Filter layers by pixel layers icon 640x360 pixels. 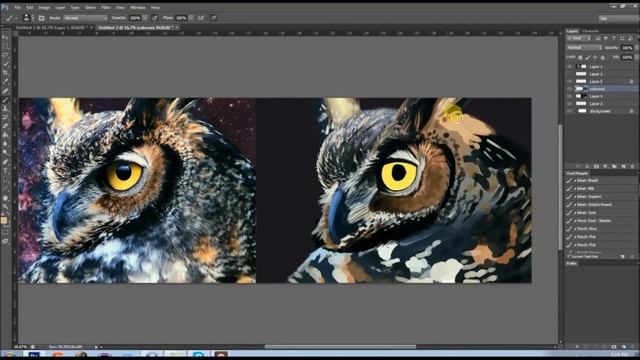598,38
